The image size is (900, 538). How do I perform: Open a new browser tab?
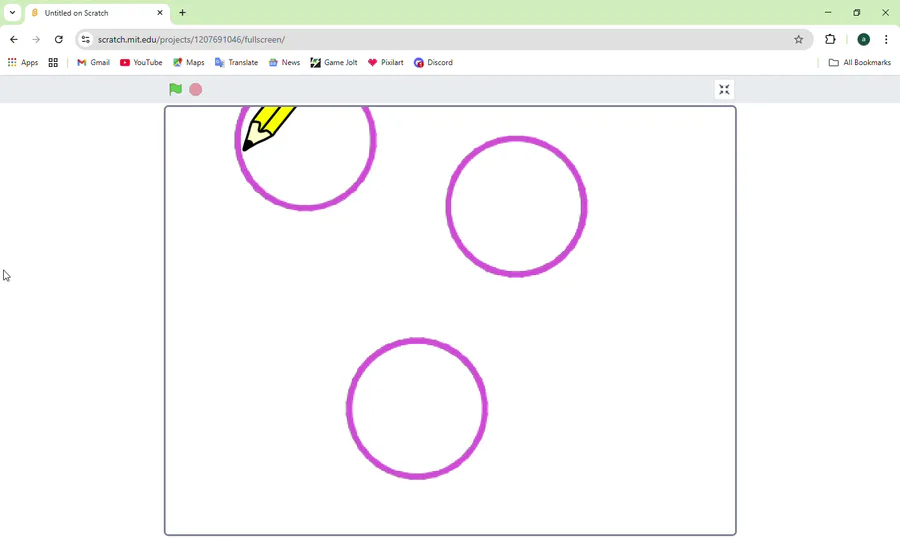click(x=183, y=13)
